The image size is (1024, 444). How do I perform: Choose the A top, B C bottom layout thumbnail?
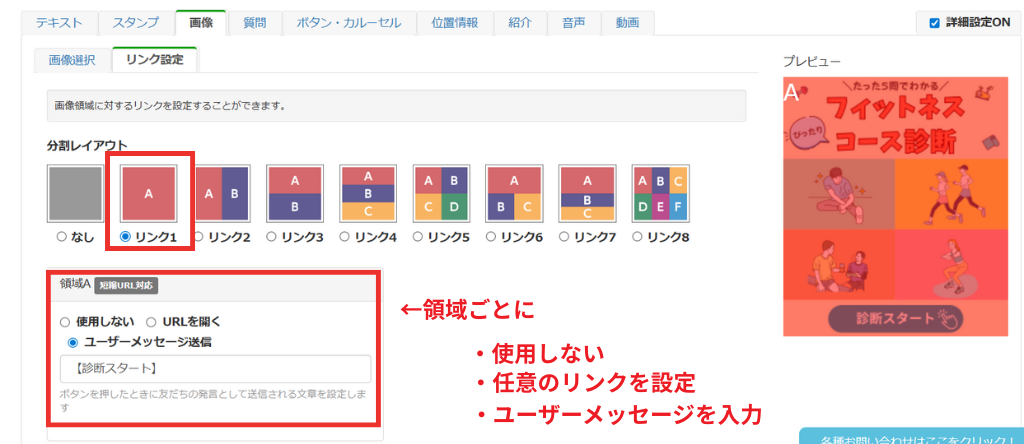click(x=514, y=194)
